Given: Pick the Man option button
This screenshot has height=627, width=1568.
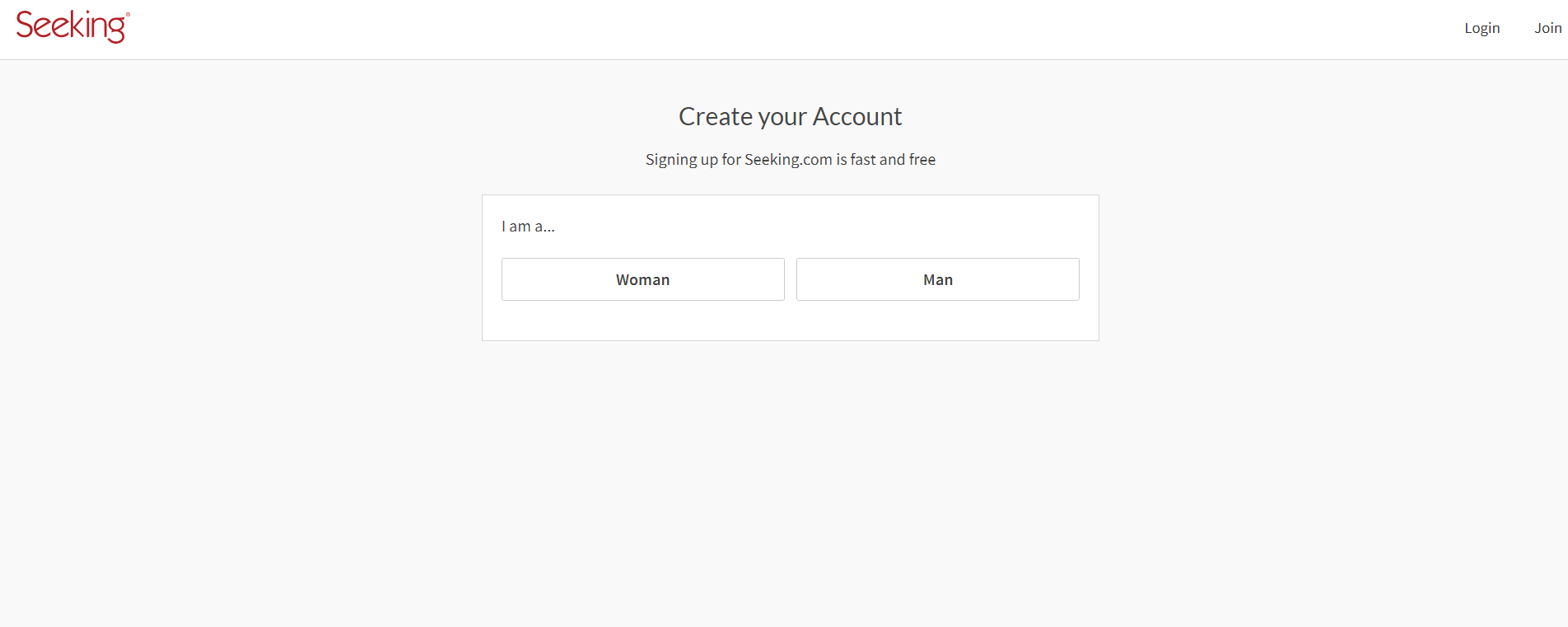Looking at the screenshot, I should tap(937, 279).
